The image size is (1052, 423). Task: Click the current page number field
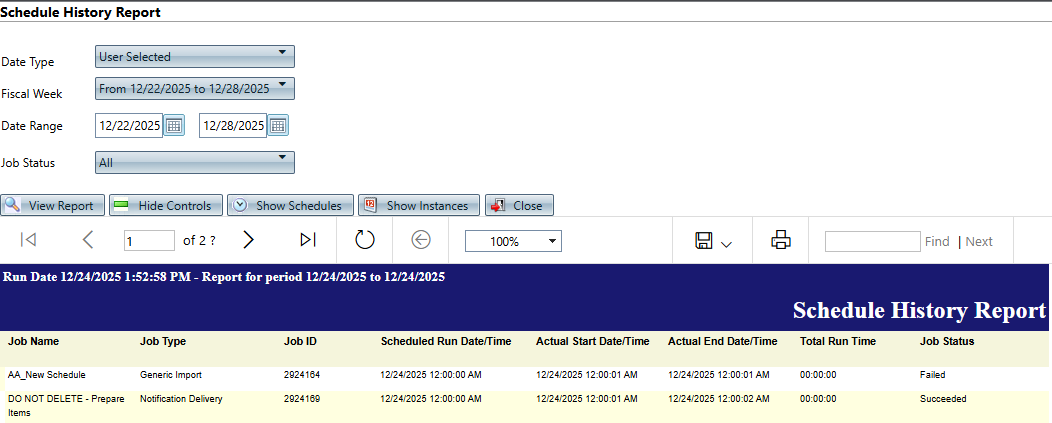tap(149, 241)
